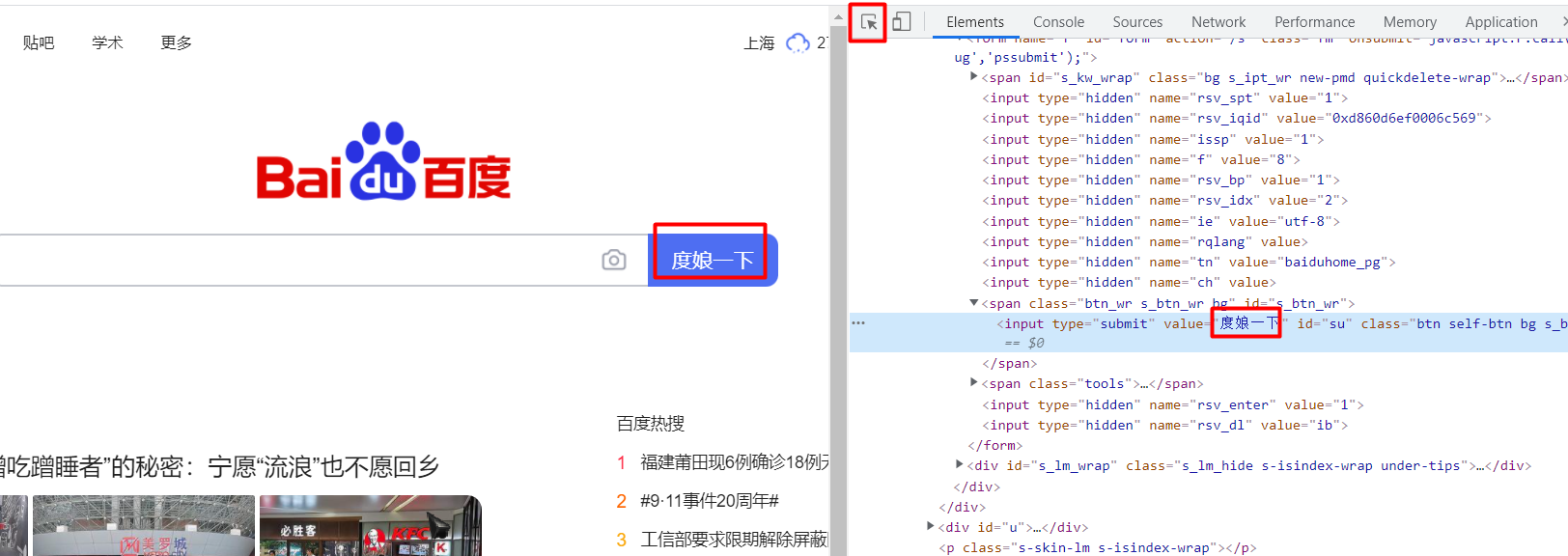Select the input name="ie" value="utf-8" row
This screenshot has width=1568, height=556.
point(1162,221)
